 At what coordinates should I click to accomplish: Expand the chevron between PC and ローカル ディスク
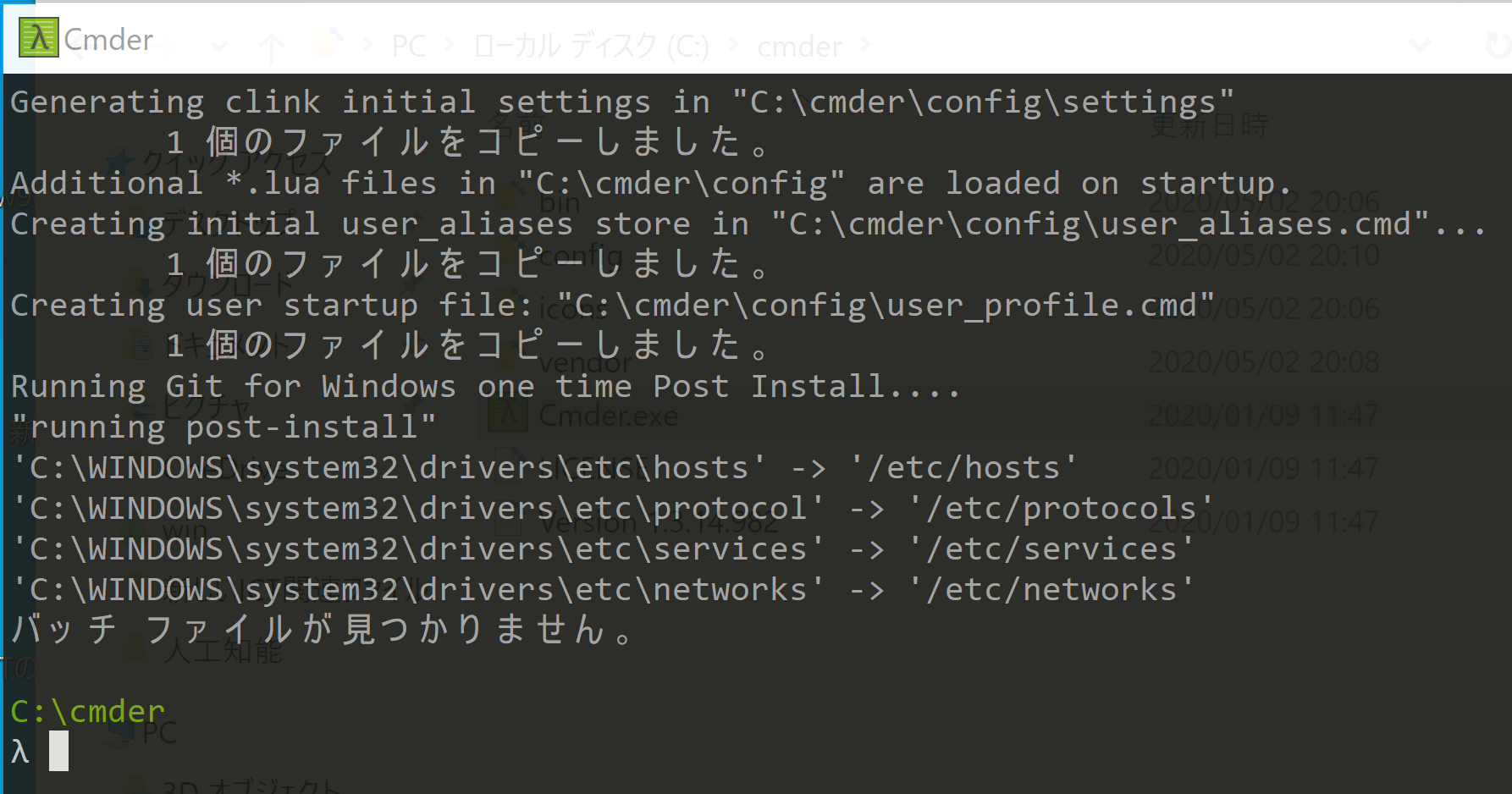pyautogui.click(x=450, y=44)
